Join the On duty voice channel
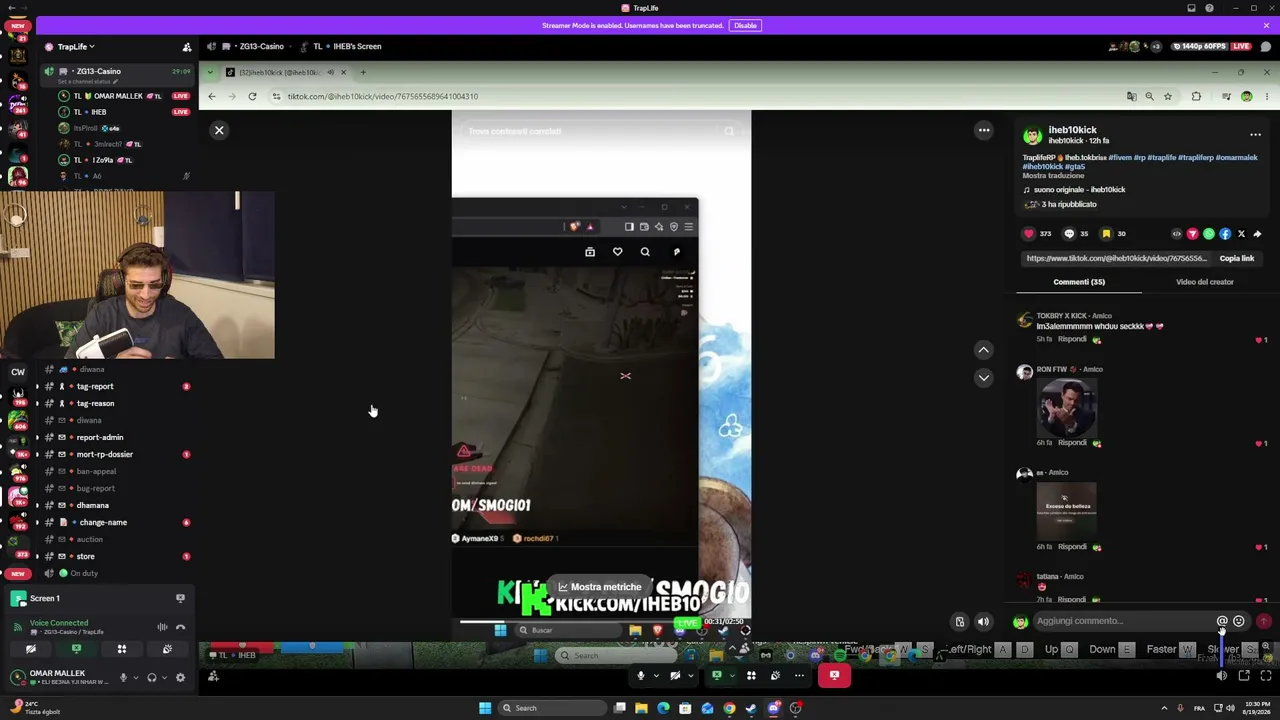This screenshot has width=1280, height=720. 84,573
